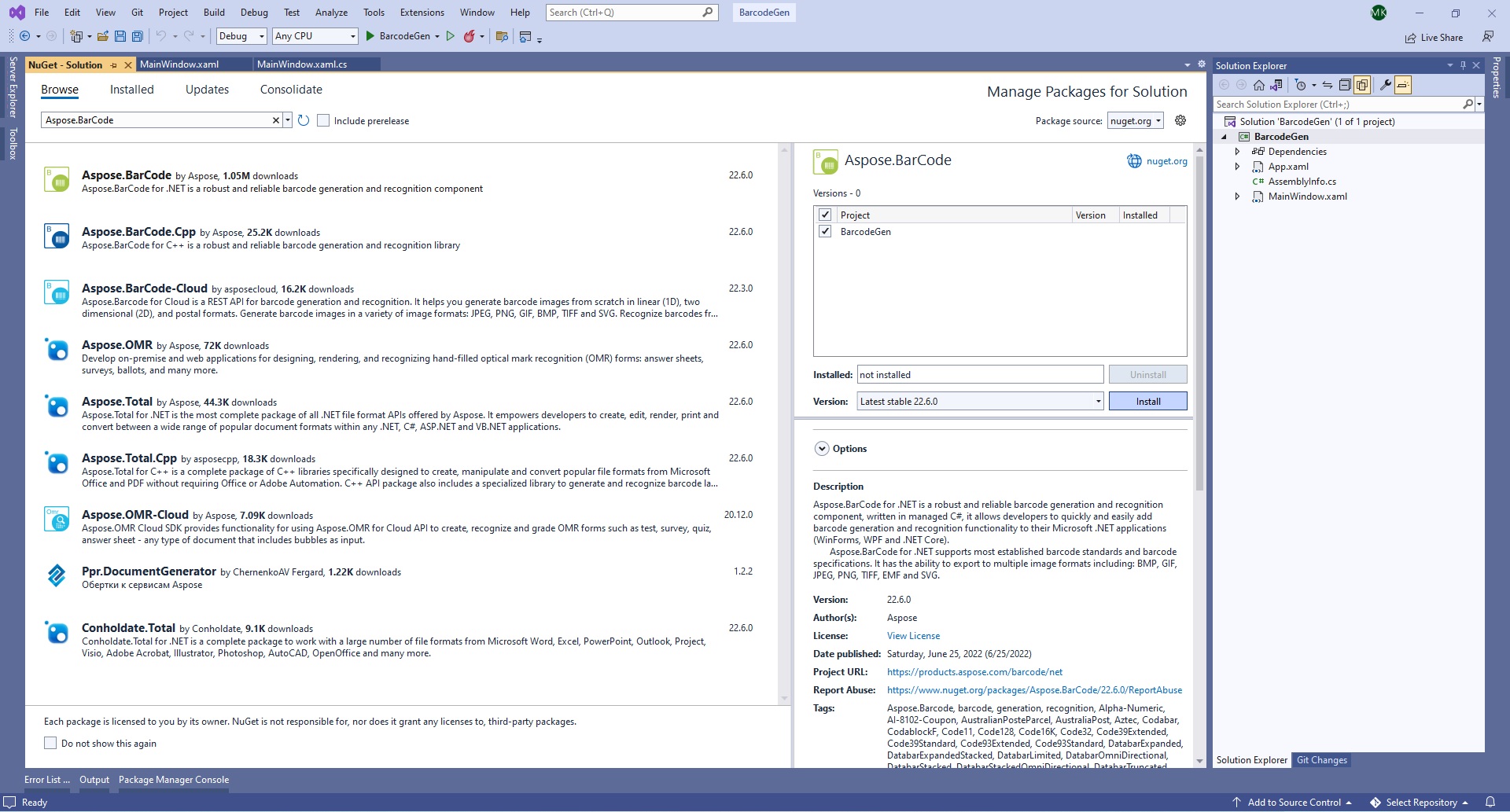Switch to the Updates tab

[207, 89]
